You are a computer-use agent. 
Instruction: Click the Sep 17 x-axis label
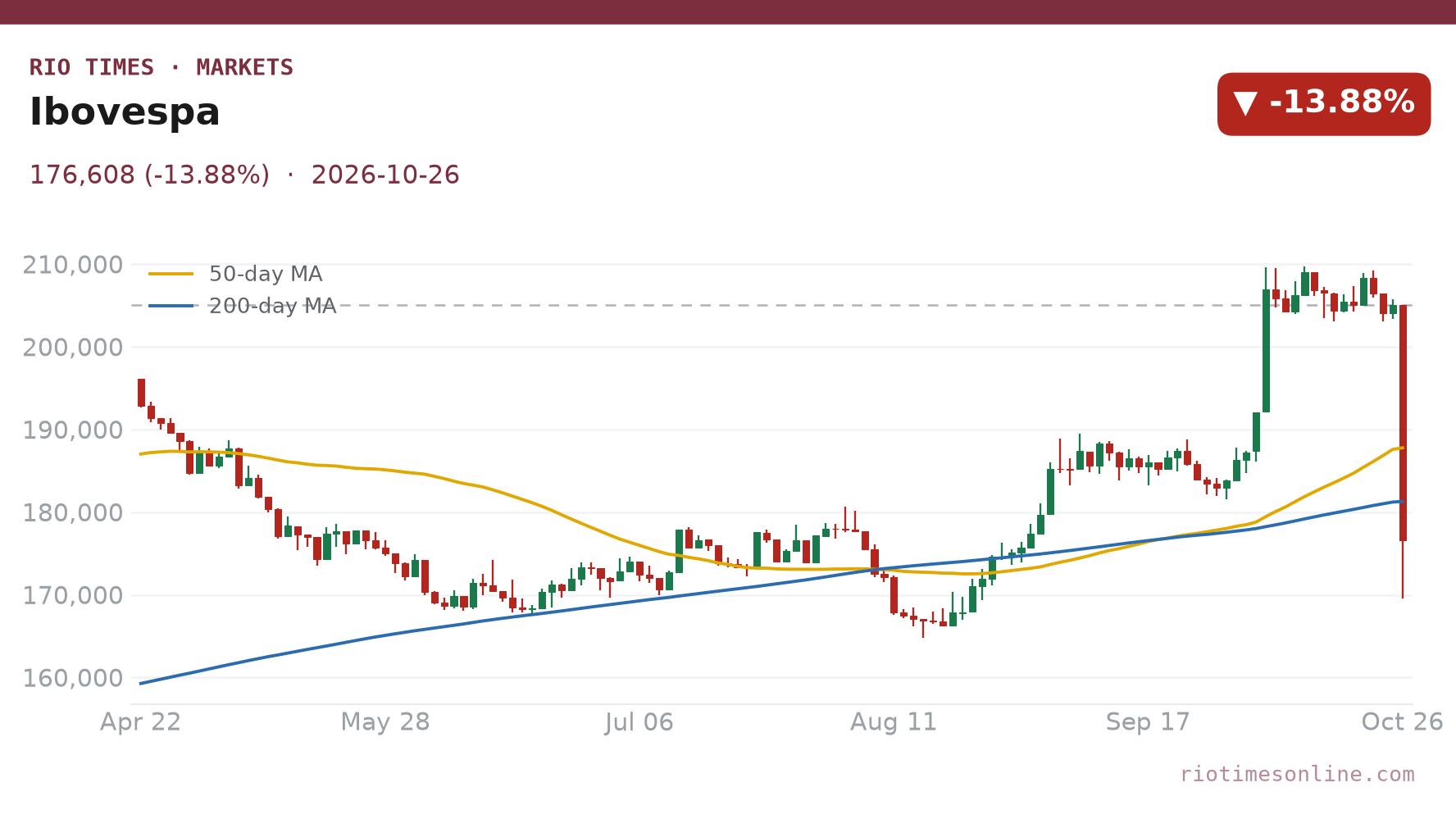(x=1148, y=722)
